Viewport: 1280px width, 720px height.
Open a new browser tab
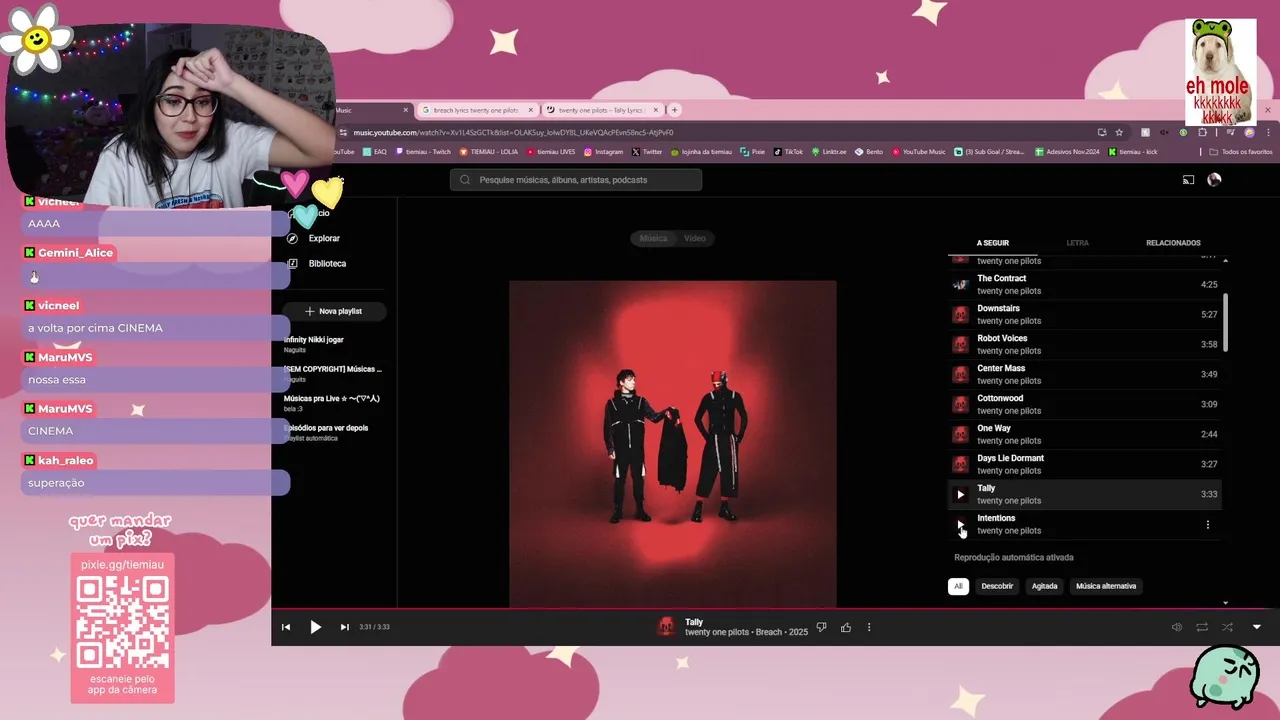[675, 110]
